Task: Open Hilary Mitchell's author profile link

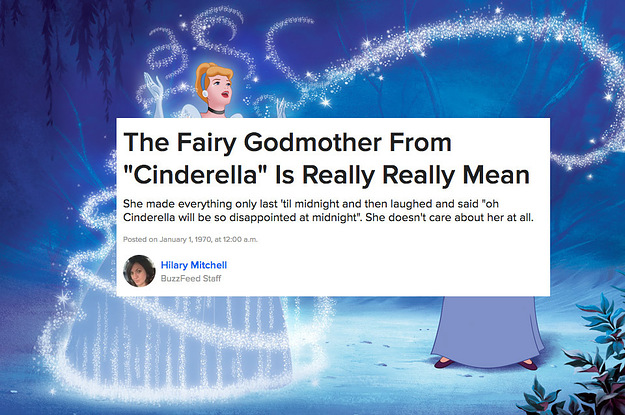Action: 194,265
